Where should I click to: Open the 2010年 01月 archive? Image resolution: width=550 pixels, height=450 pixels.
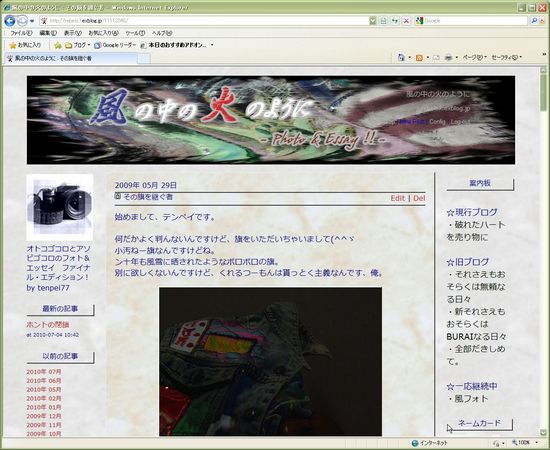(44, 407)
